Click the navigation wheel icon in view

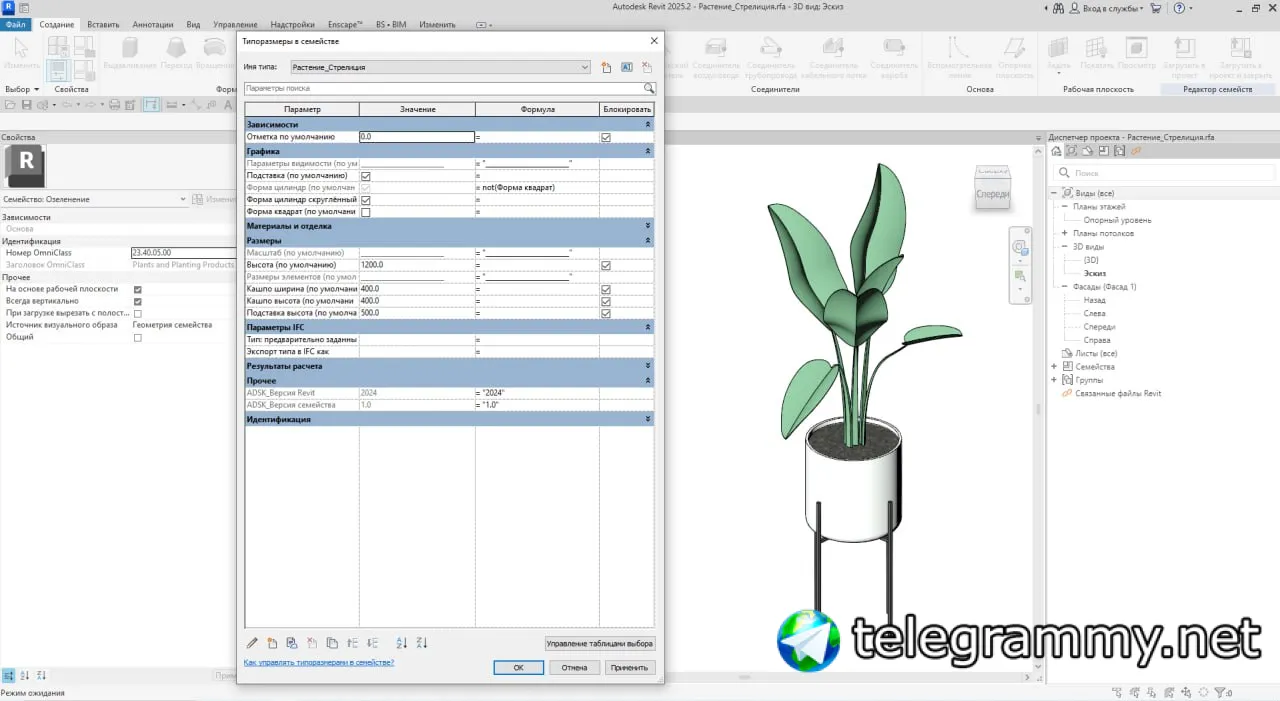tap(1019, 247)
